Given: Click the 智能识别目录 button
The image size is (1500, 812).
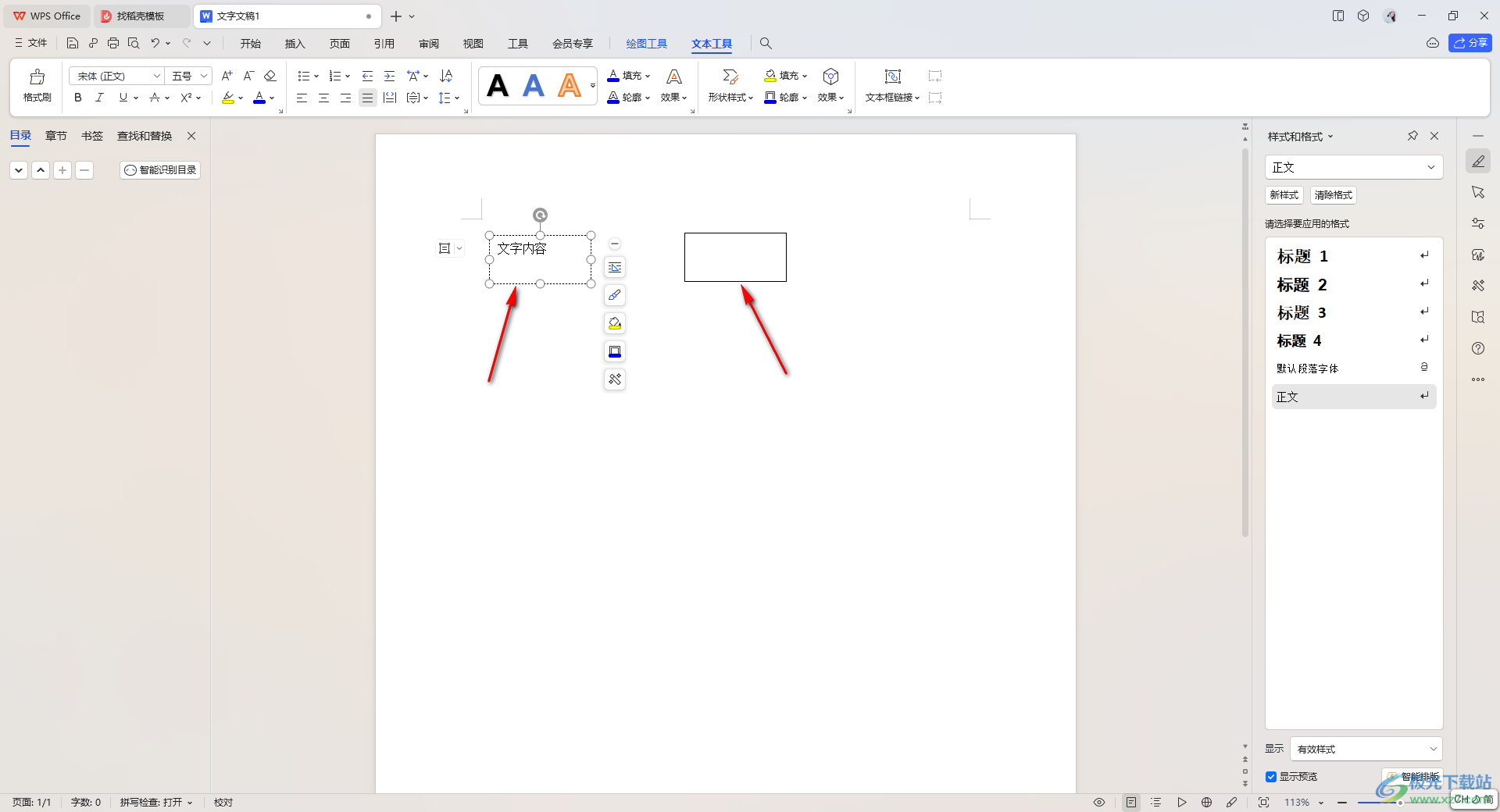Looking at the screenshot, I should point(160,170).
